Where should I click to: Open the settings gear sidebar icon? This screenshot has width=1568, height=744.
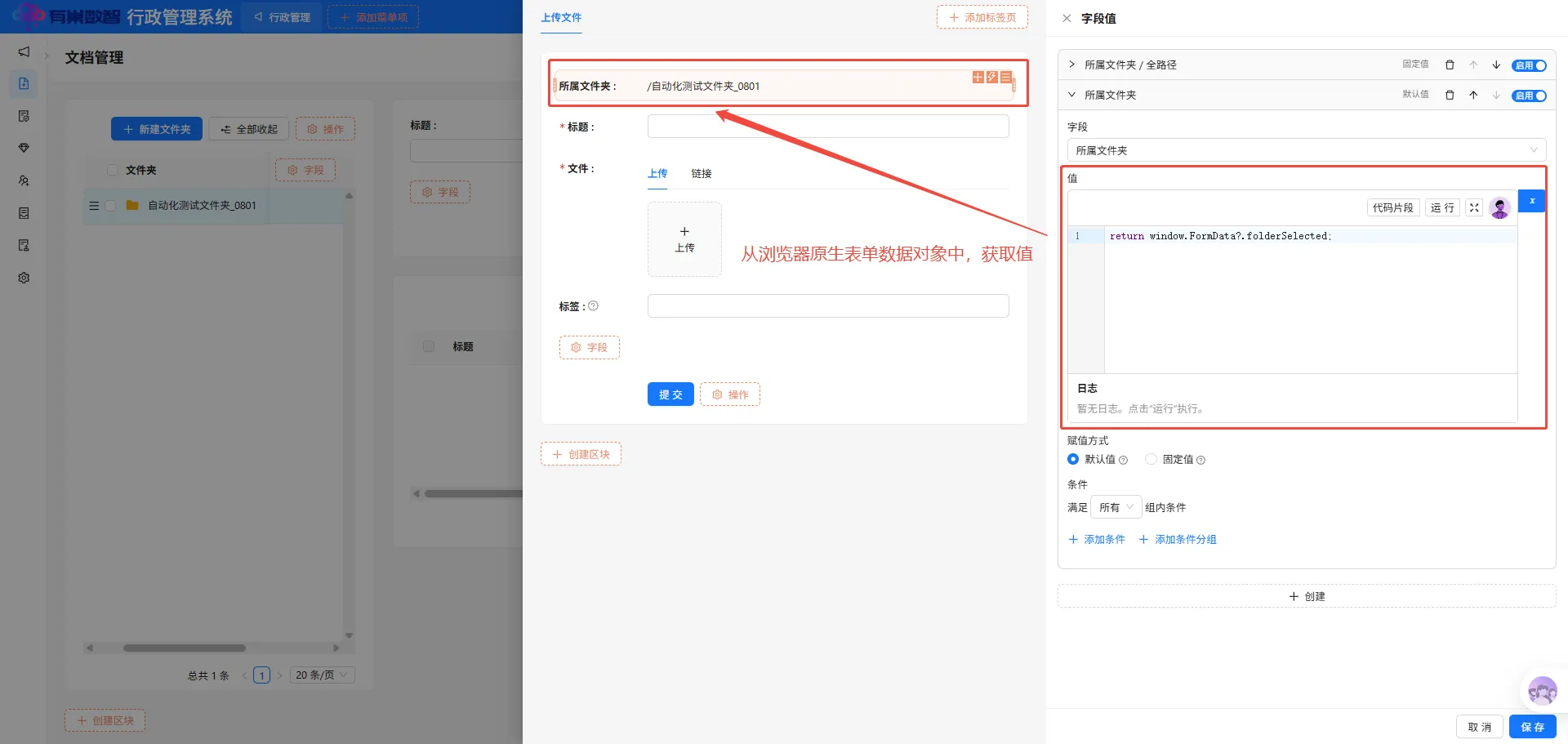(x=24, y=278)
